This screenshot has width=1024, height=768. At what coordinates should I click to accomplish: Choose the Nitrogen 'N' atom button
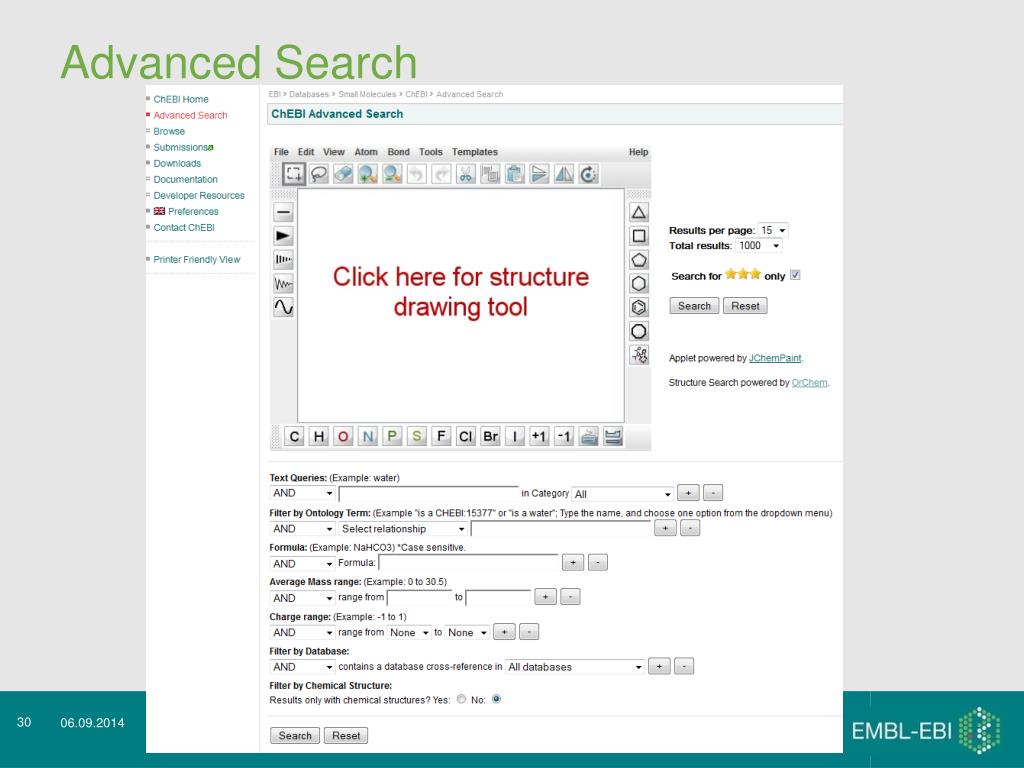(x=368, y=436)
